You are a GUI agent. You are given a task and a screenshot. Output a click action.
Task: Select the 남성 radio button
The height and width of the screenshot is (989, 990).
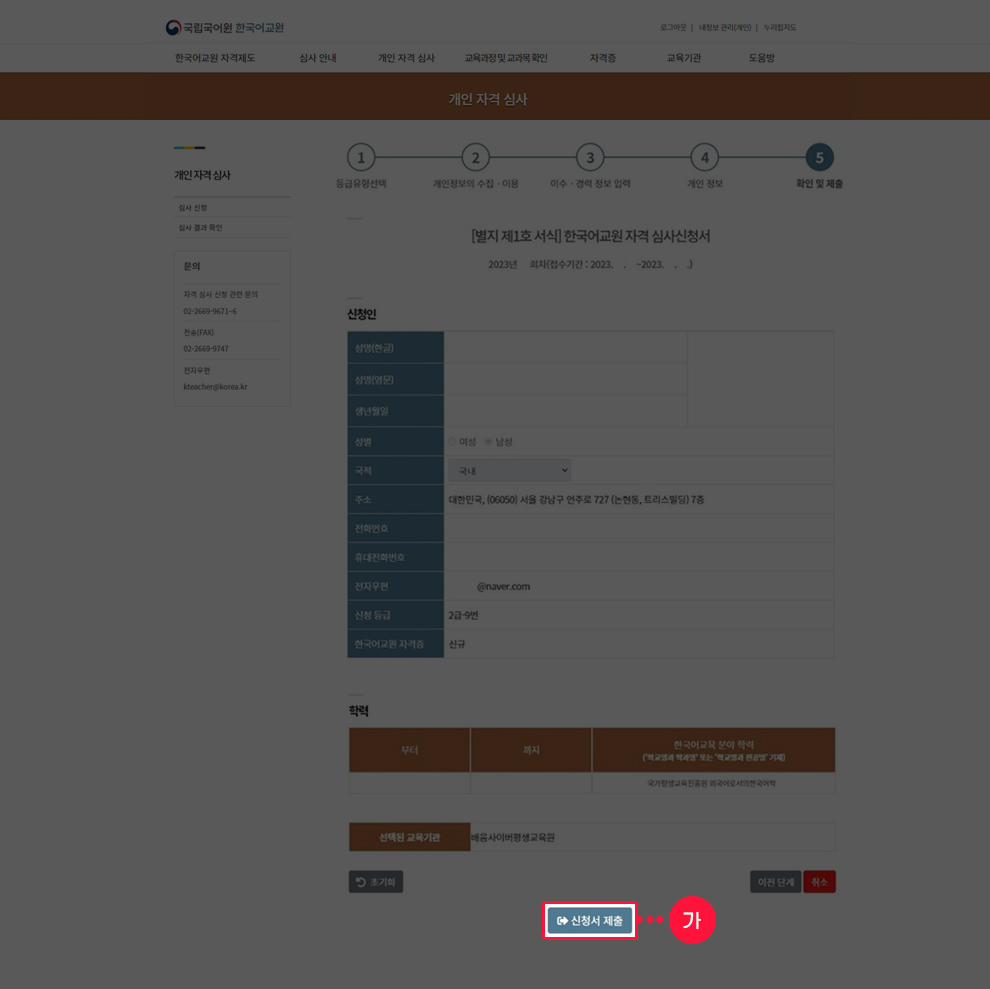tap(488, 441)
